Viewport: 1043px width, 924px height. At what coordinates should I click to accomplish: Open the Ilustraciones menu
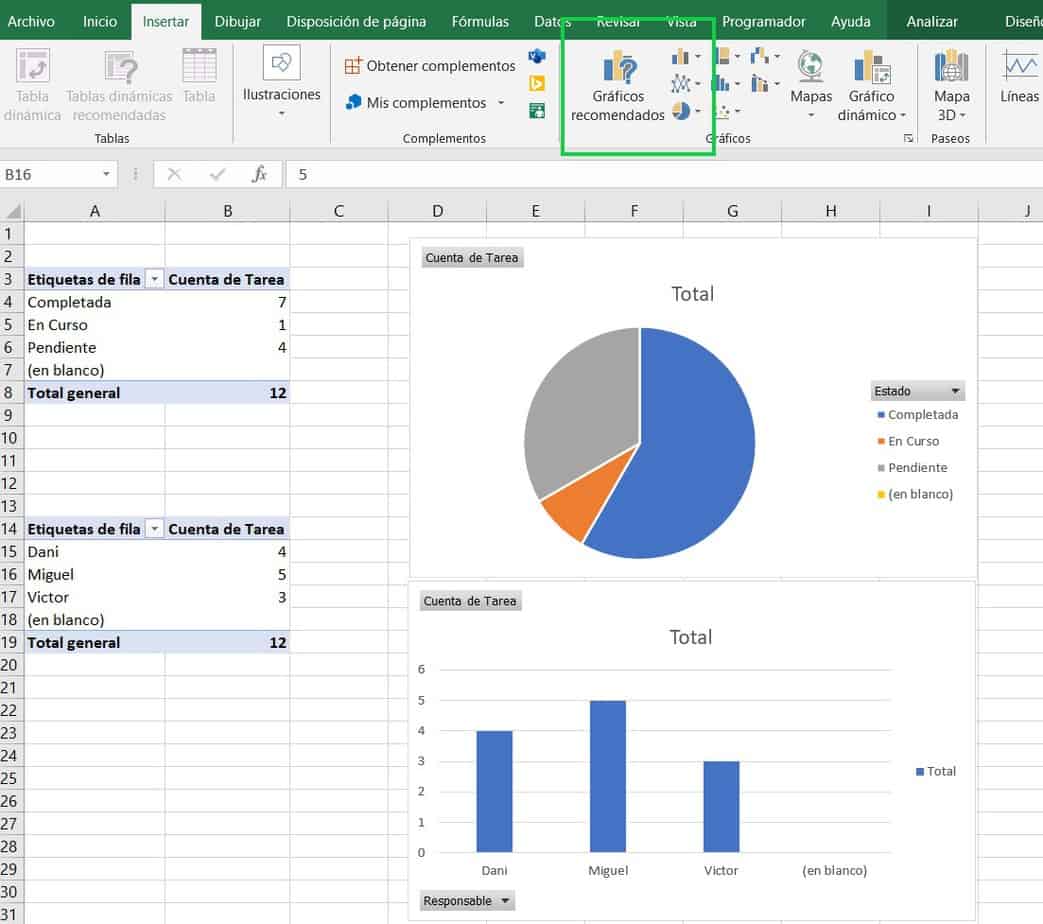[x=281, y=81]
